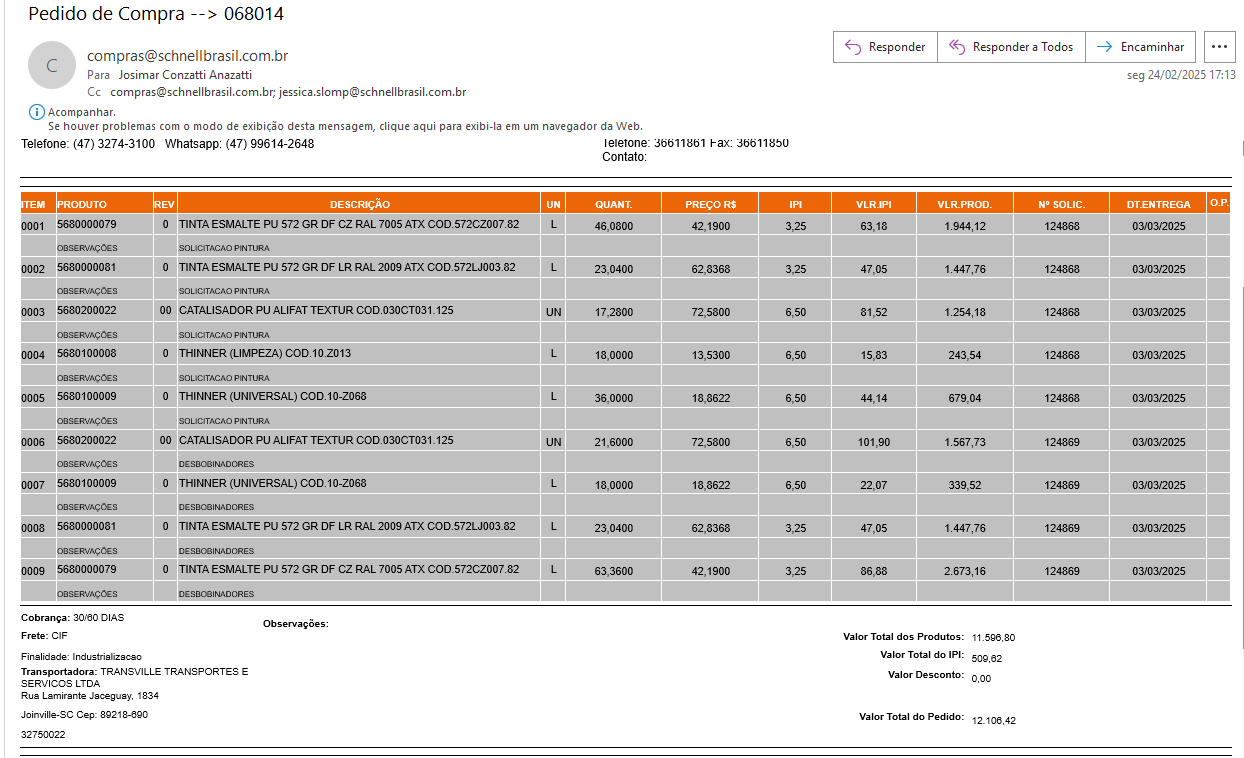Viewport: 1244px width, 758px height.
Task: Click the vertical scrollbar of the message body
Action: click(x=1240, y=400)
